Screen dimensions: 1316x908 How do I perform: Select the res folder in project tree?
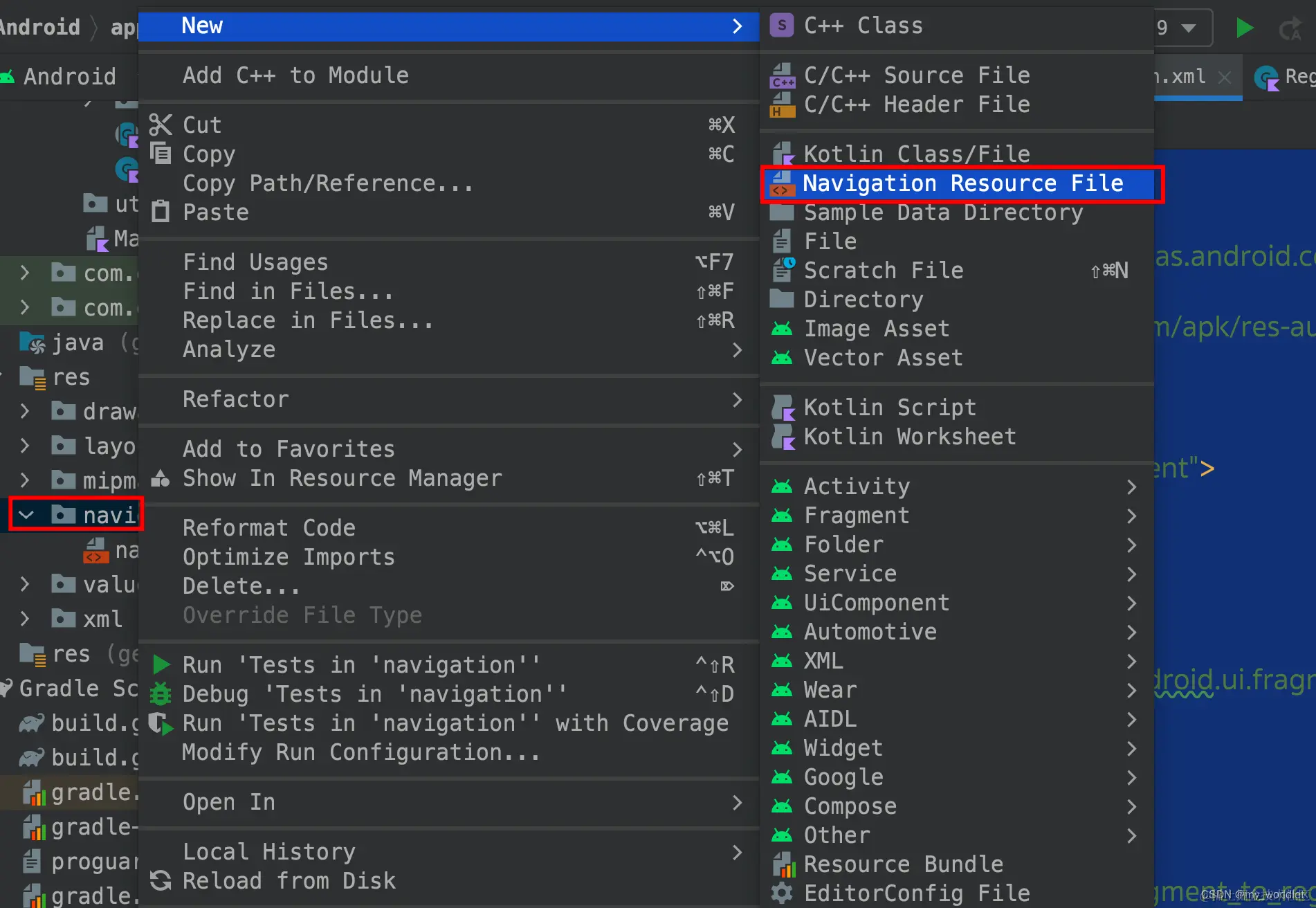point(55,377)
